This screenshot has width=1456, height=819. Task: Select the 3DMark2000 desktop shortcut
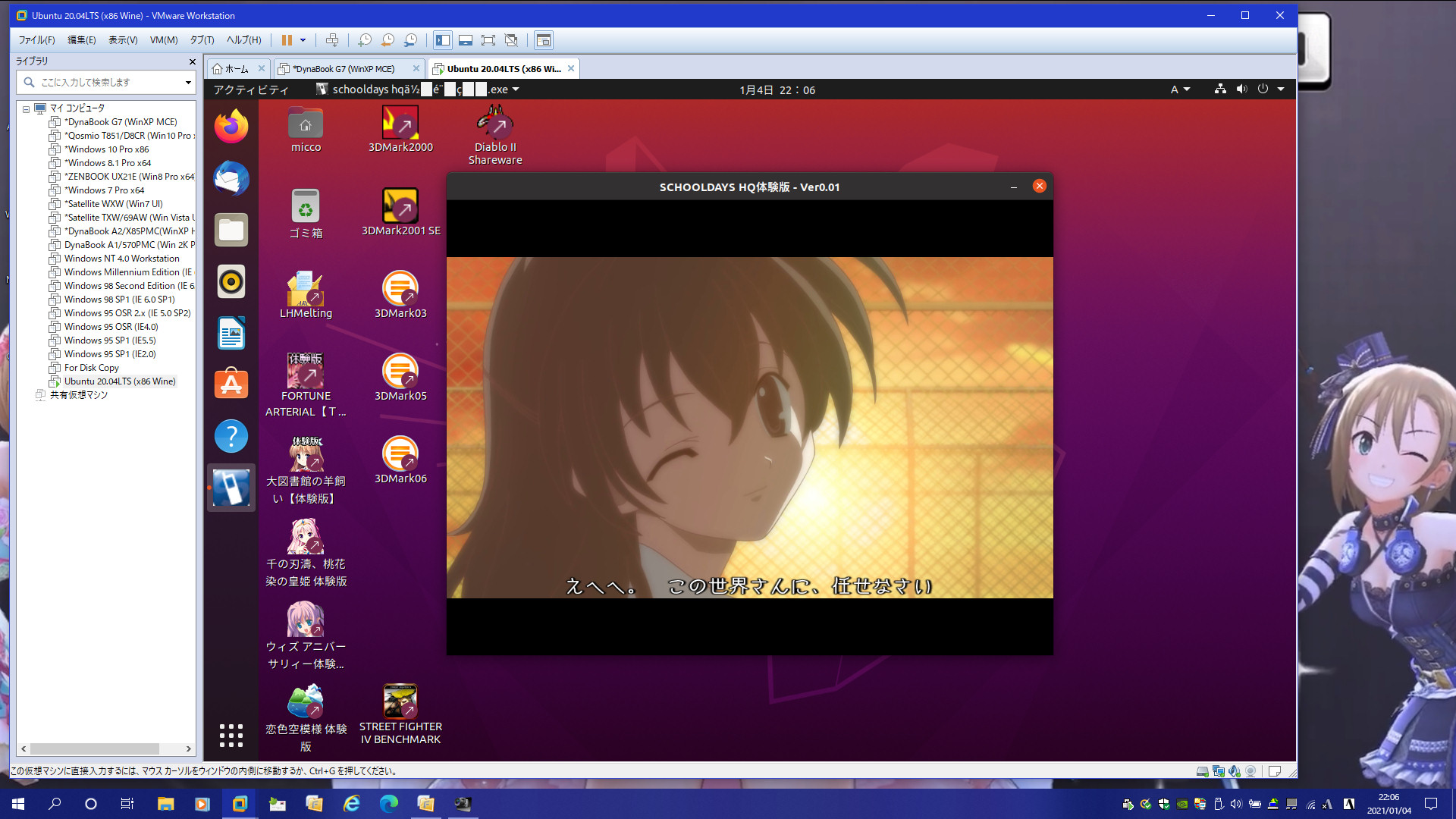[x=400, y=130]
